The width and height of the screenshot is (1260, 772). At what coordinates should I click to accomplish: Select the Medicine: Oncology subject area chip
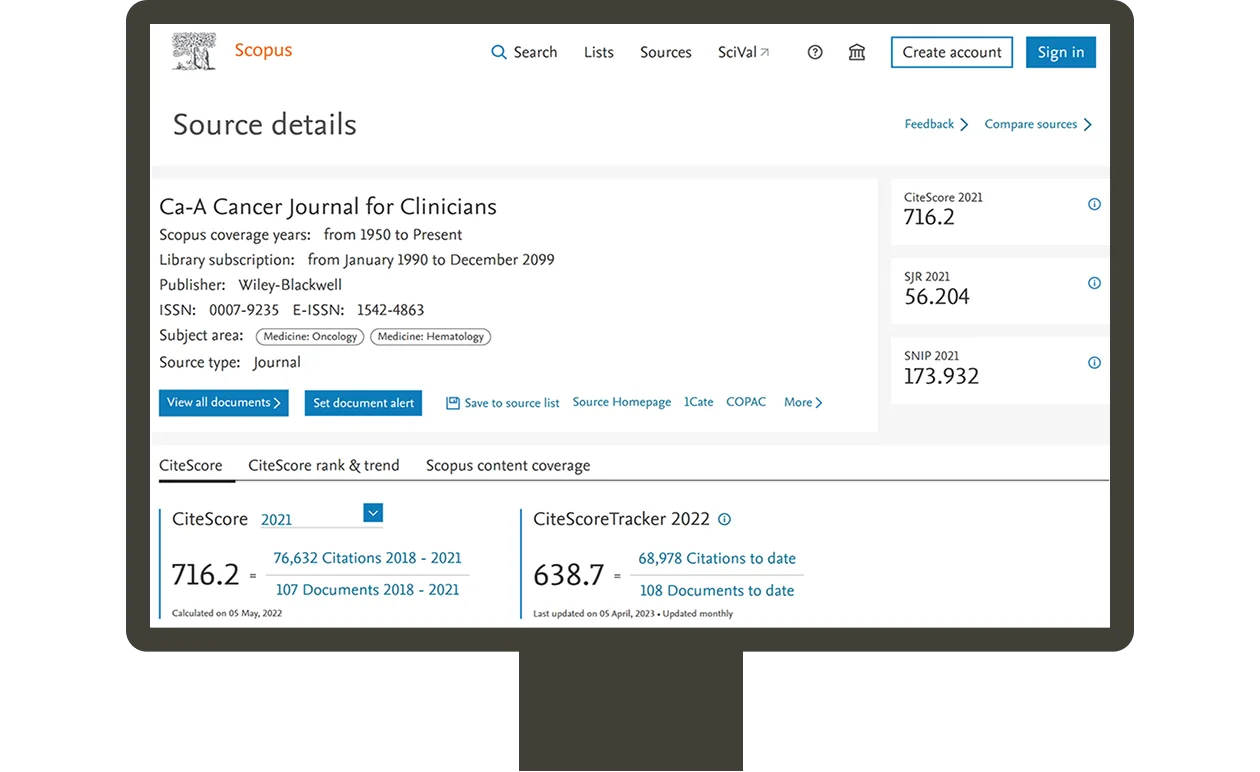coord(309,337)
